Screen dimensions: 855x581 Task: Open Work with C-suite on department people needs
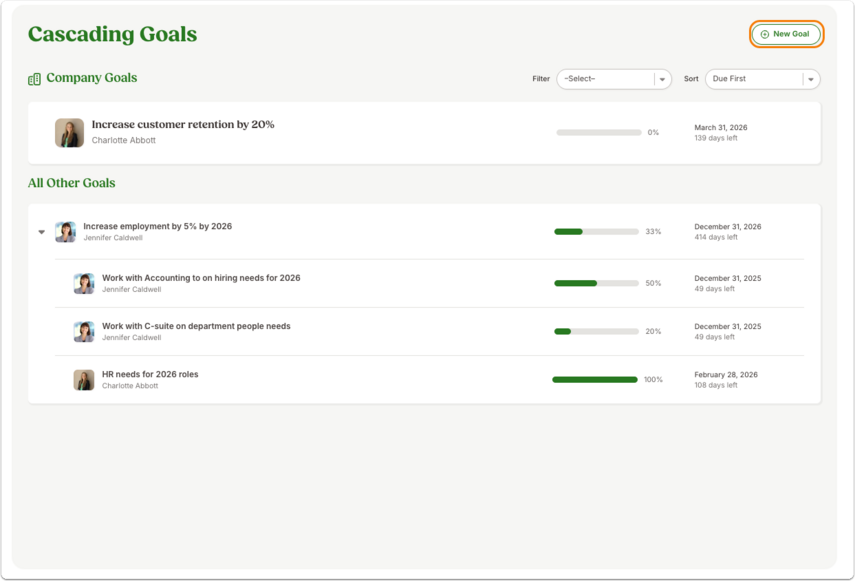(x=196, y=326)
